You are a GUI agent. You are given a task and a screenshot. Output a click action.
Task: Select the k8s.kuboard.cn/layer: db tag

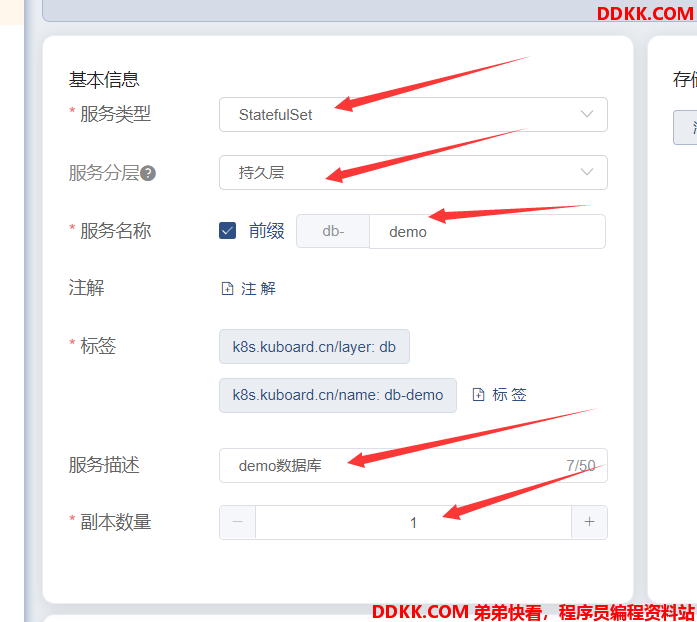pyautogui.click(x=314, y=347)
